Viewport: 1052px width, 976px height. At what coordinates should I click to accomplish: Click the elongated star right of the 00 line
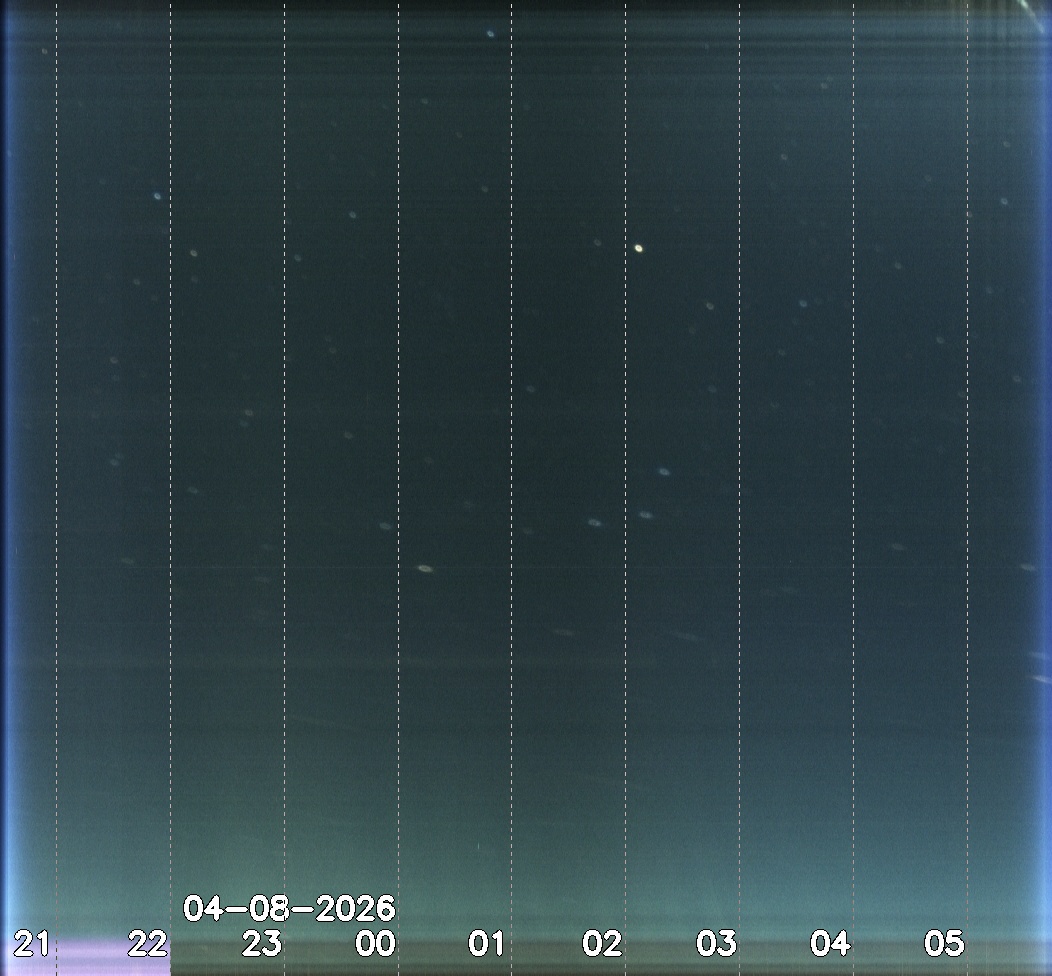point(425,568)
